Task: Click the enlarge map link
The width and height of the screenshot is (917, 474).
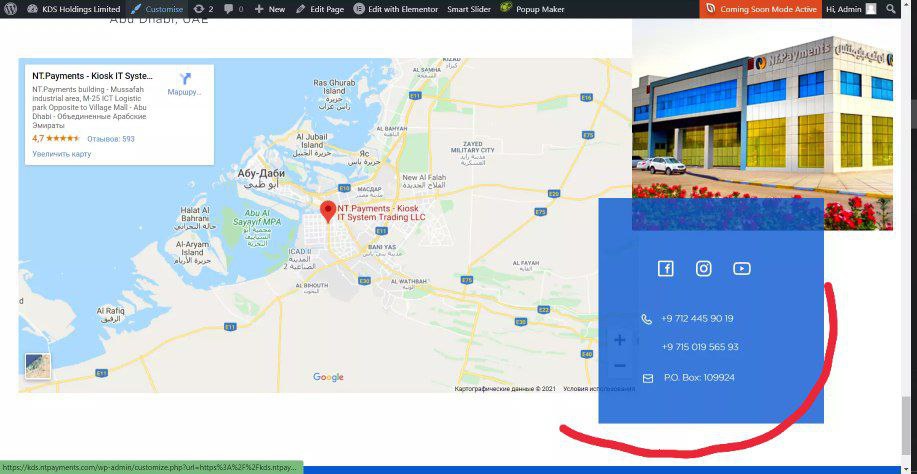Action: click(61, 154)
